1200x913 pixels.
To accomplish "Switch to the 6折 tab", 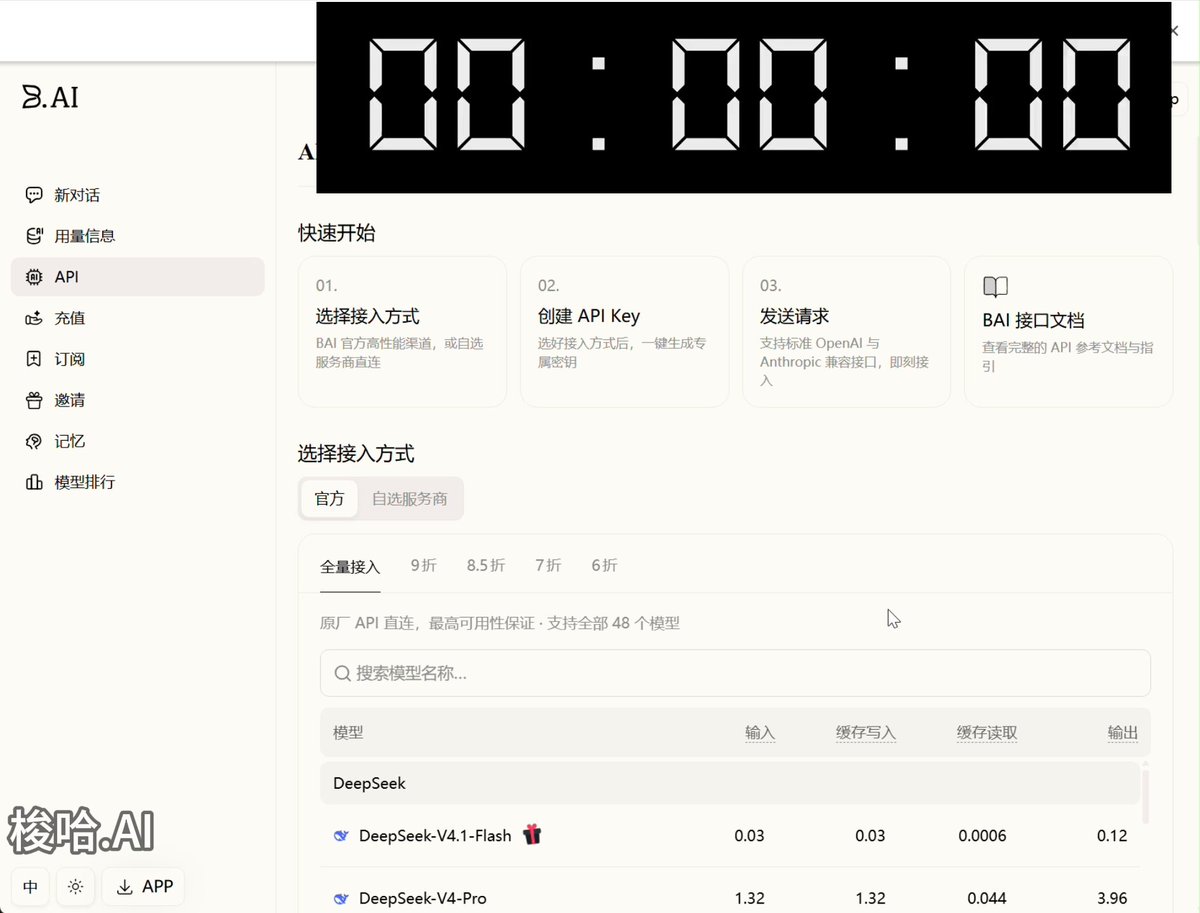I will (x=604, y=566).
